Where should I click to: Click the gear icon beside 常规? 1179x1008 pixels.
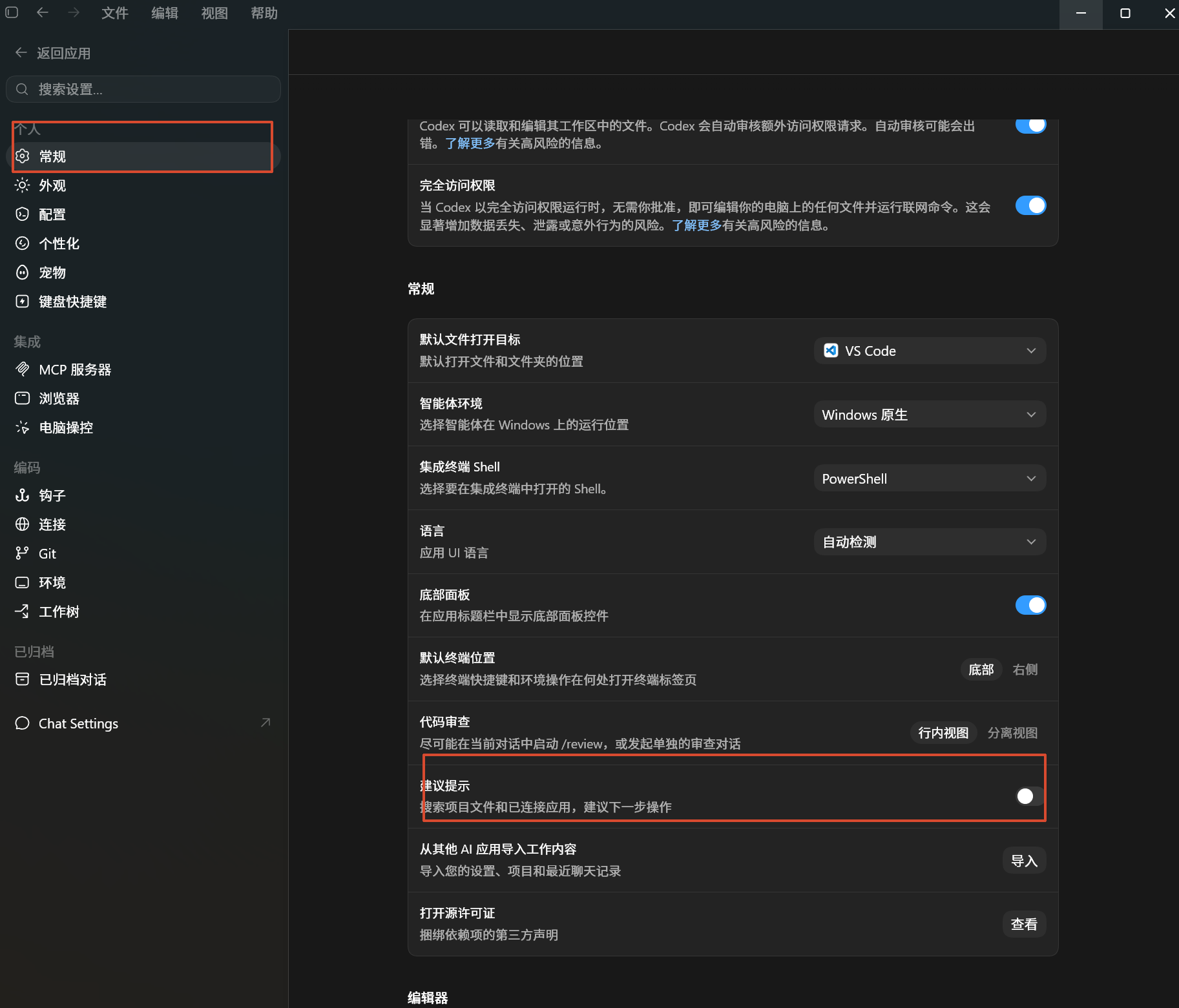(x=22, y=156)
